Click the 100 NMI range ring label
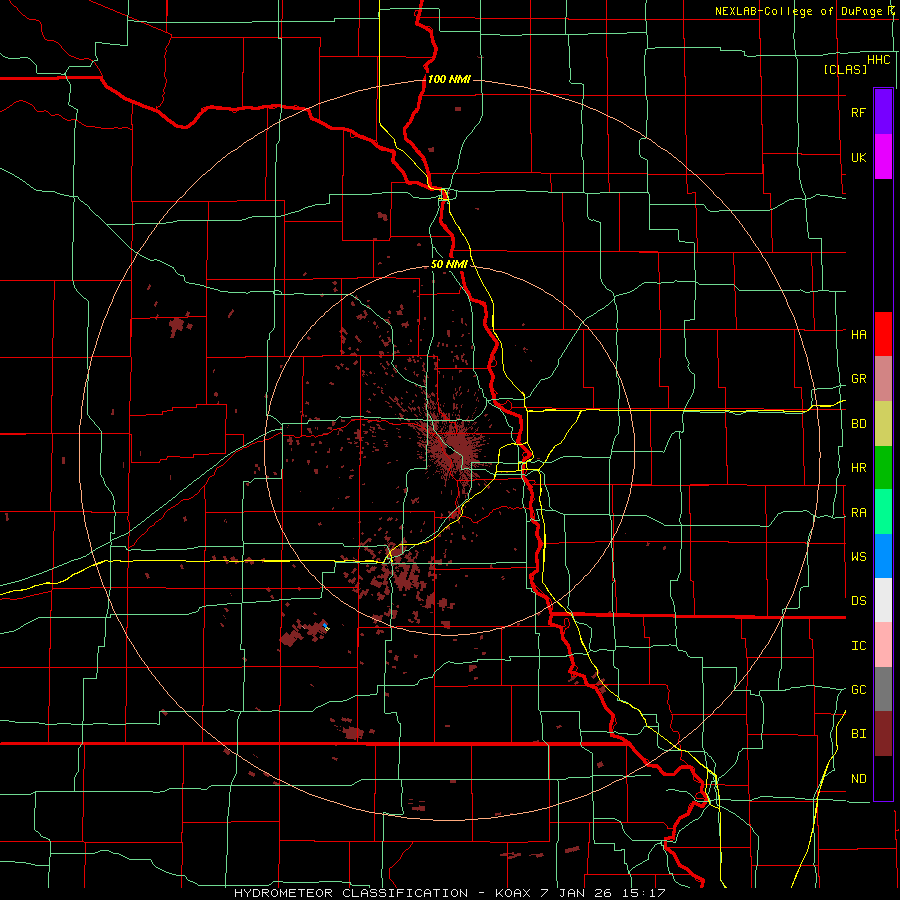 click(449, 79)
